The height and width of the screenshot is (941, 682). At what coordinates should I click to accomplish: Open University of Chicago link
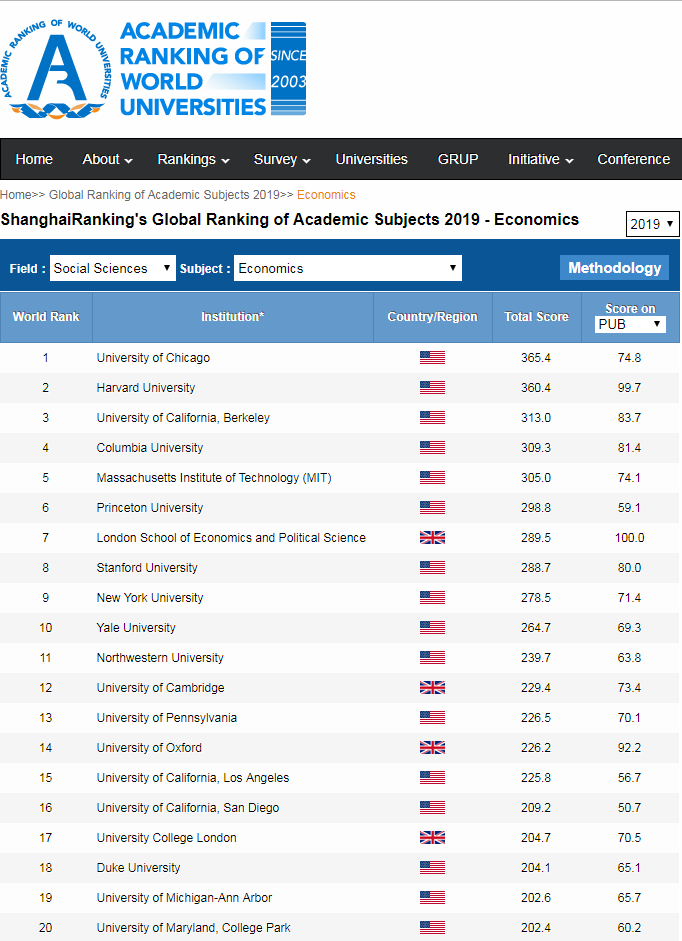pyautogui.click(x=153, y=358)
